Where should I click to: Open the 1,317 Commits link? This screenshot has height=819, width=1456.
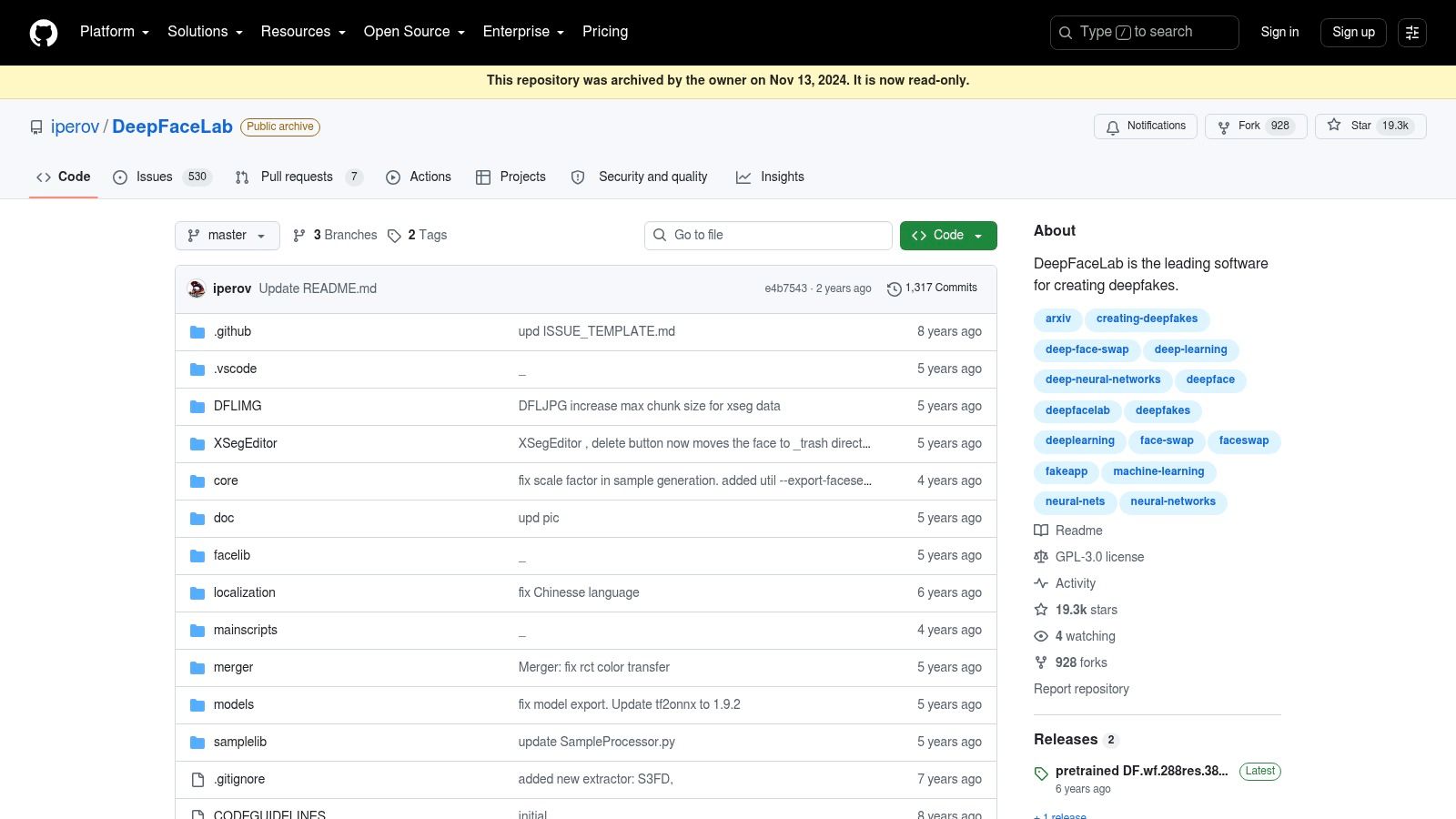coord(932,288)
